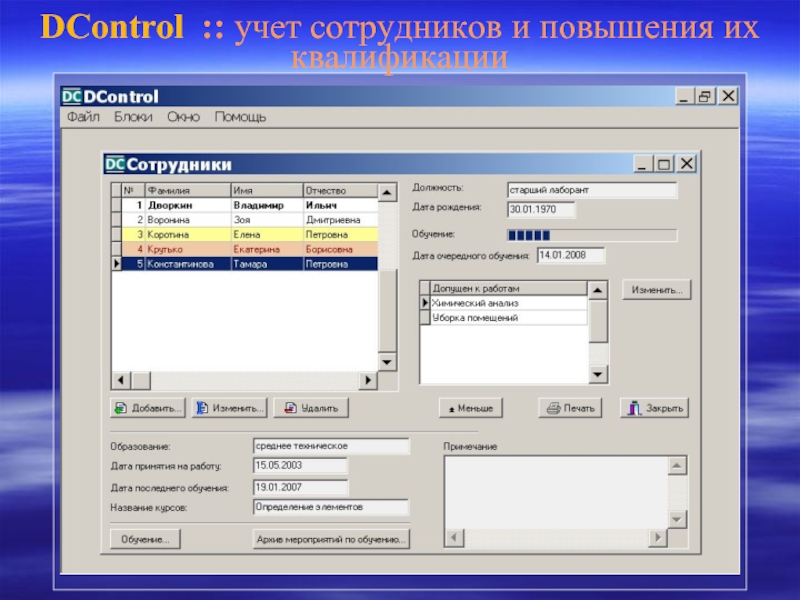Click the DC icon in Сотрудники title bar
The height and width of the screenshot is (600, 800).
pyautogui.click(x=115, y=164)
